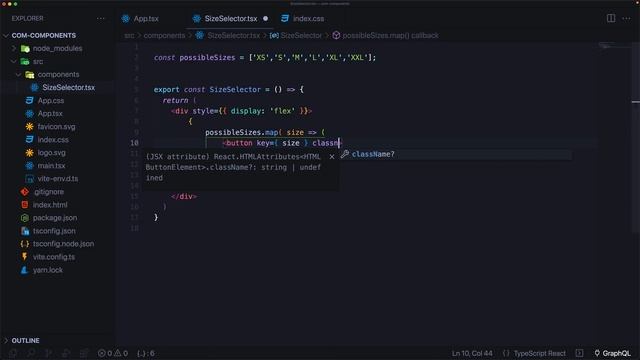This screenshot has width=640, height=360.
Task: Click the node icon beside package.json
Action: (x=24, y=218)
